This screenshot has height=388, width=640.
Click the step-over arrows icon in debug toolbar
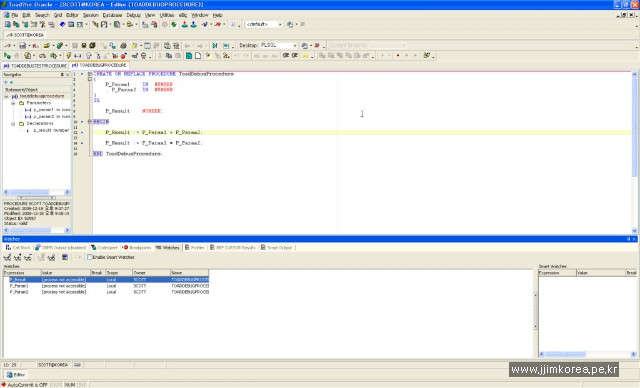coord(78,56)
